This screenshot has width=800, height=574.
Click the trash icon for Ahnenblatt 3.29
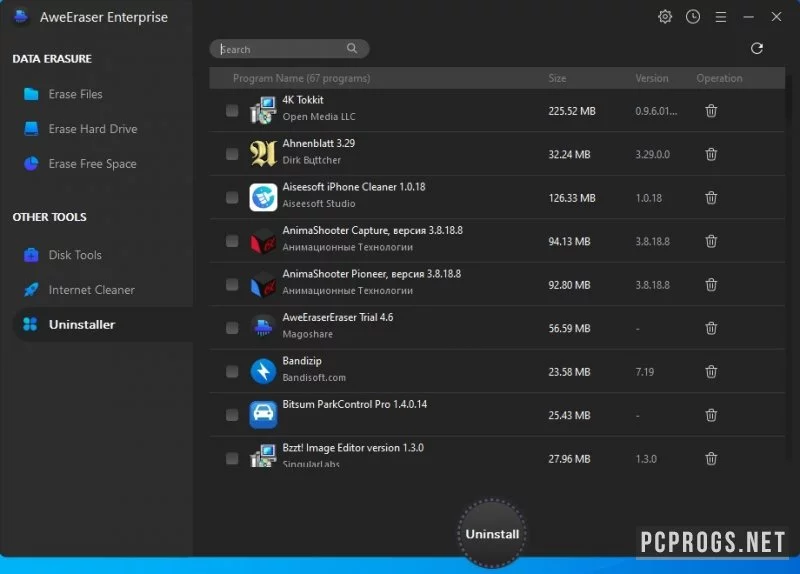[x=711, y=154]
